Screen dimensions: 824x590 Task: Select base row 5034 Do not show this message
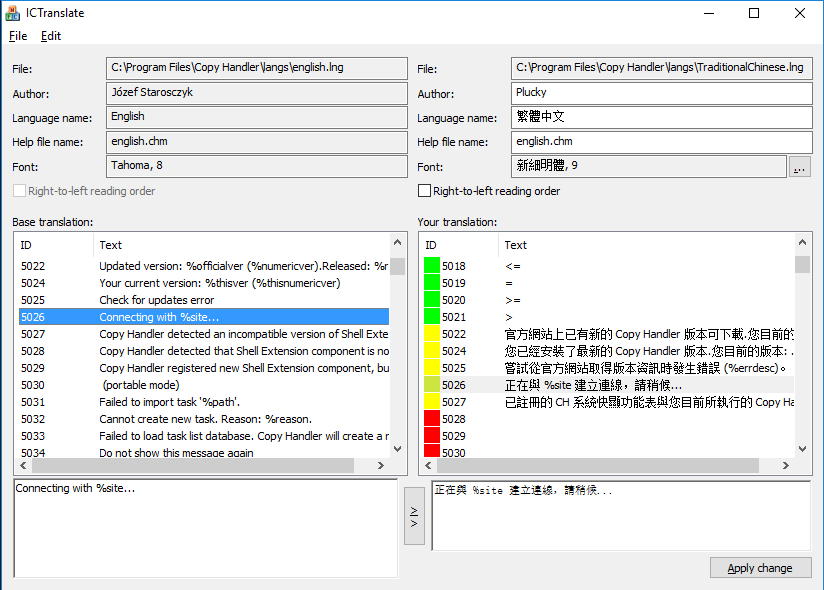(204, 452)
